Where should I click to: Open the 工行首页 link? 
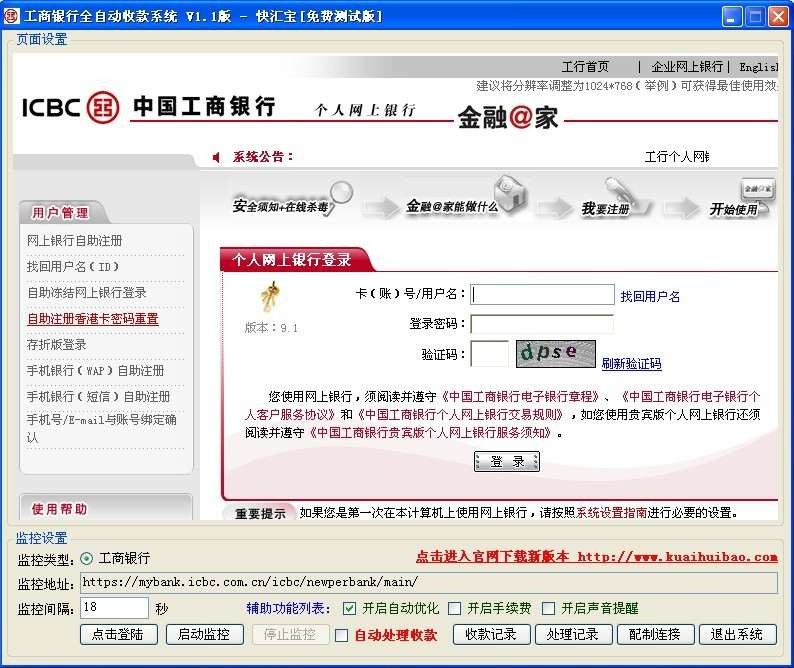(585, 66)
